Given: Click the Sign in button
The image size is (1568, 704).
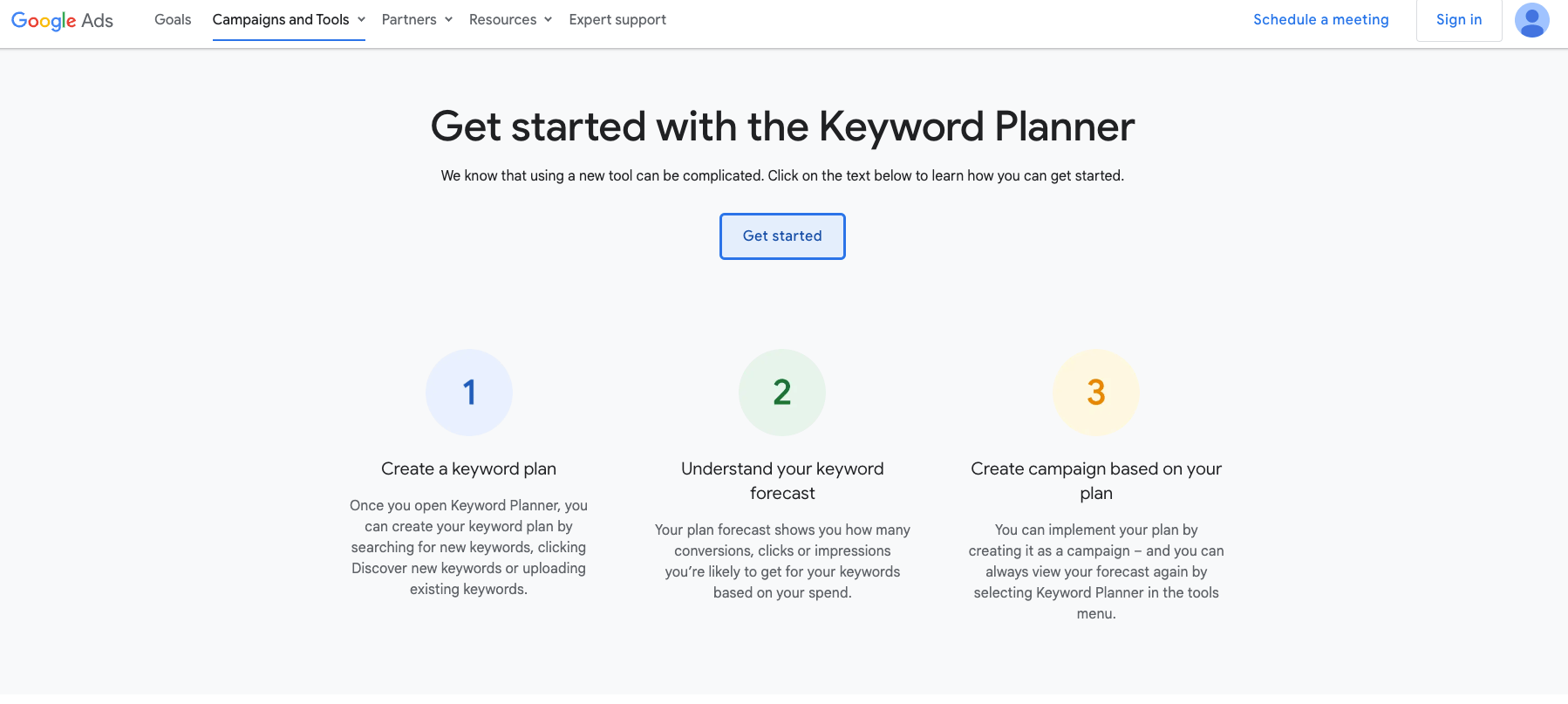Looking at the screenshot, I should 1459,20.
